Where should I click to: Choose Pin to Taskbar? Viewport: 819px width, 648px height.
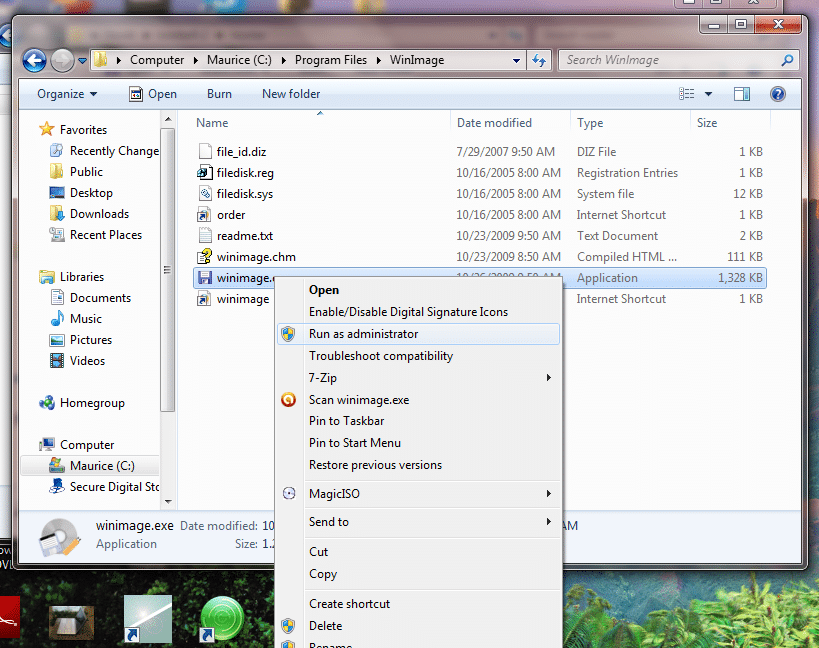418,421
